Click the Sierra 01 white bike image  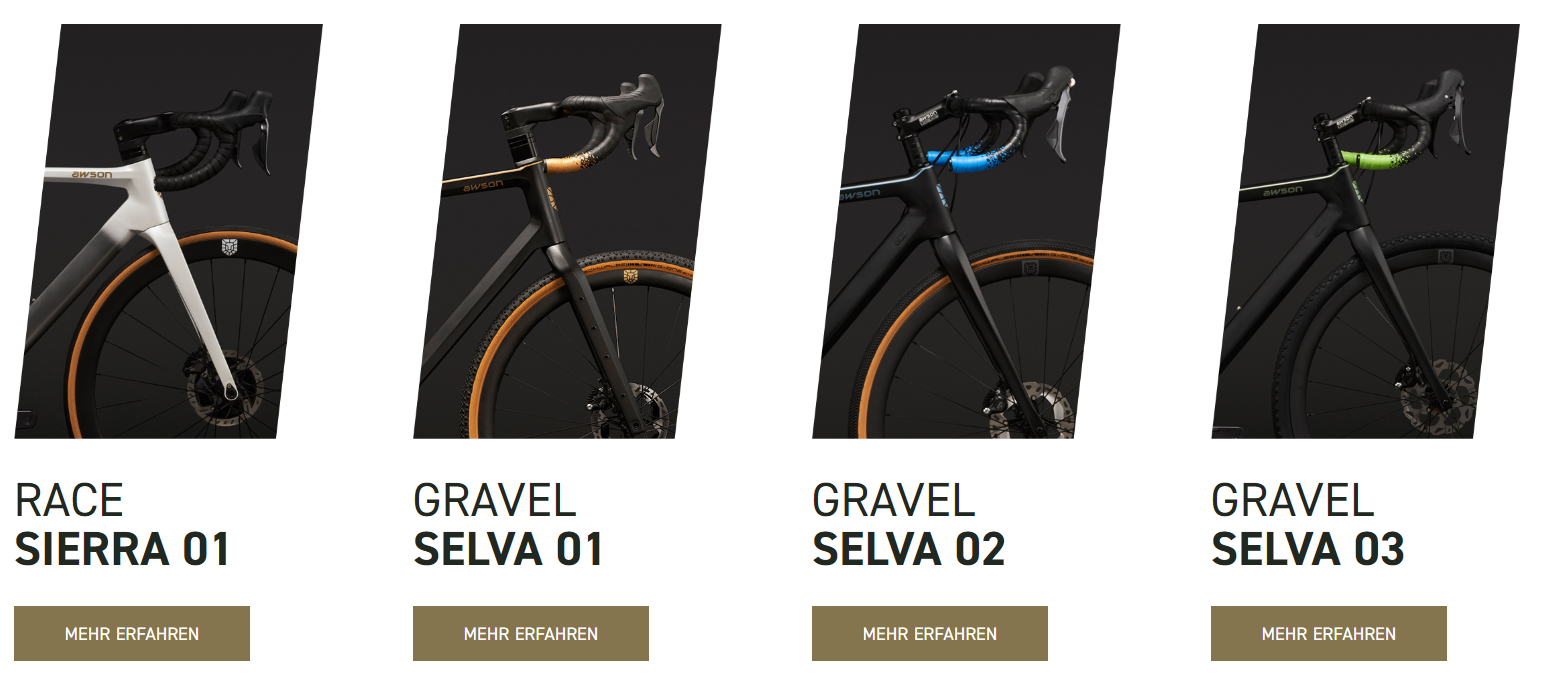point(168,231)
